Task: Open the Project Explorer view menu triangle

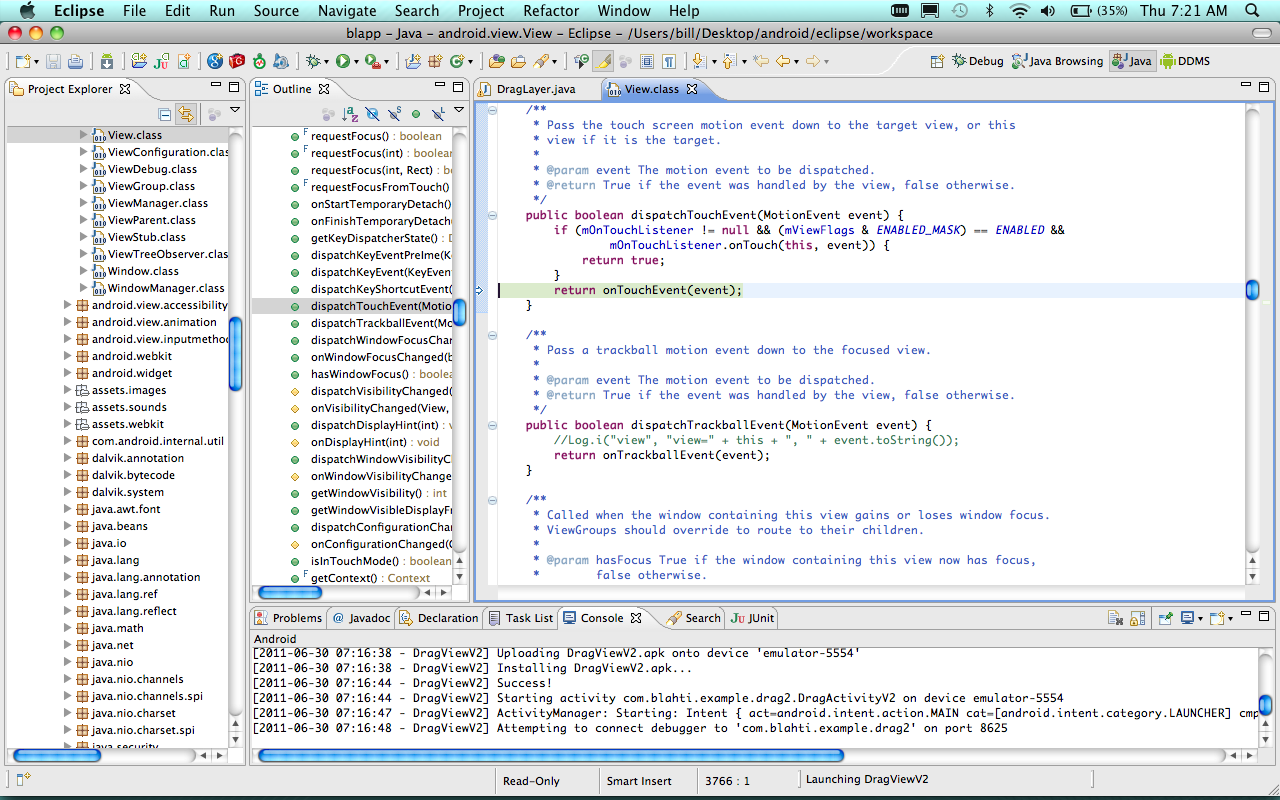Action: (x=235, y=110)
